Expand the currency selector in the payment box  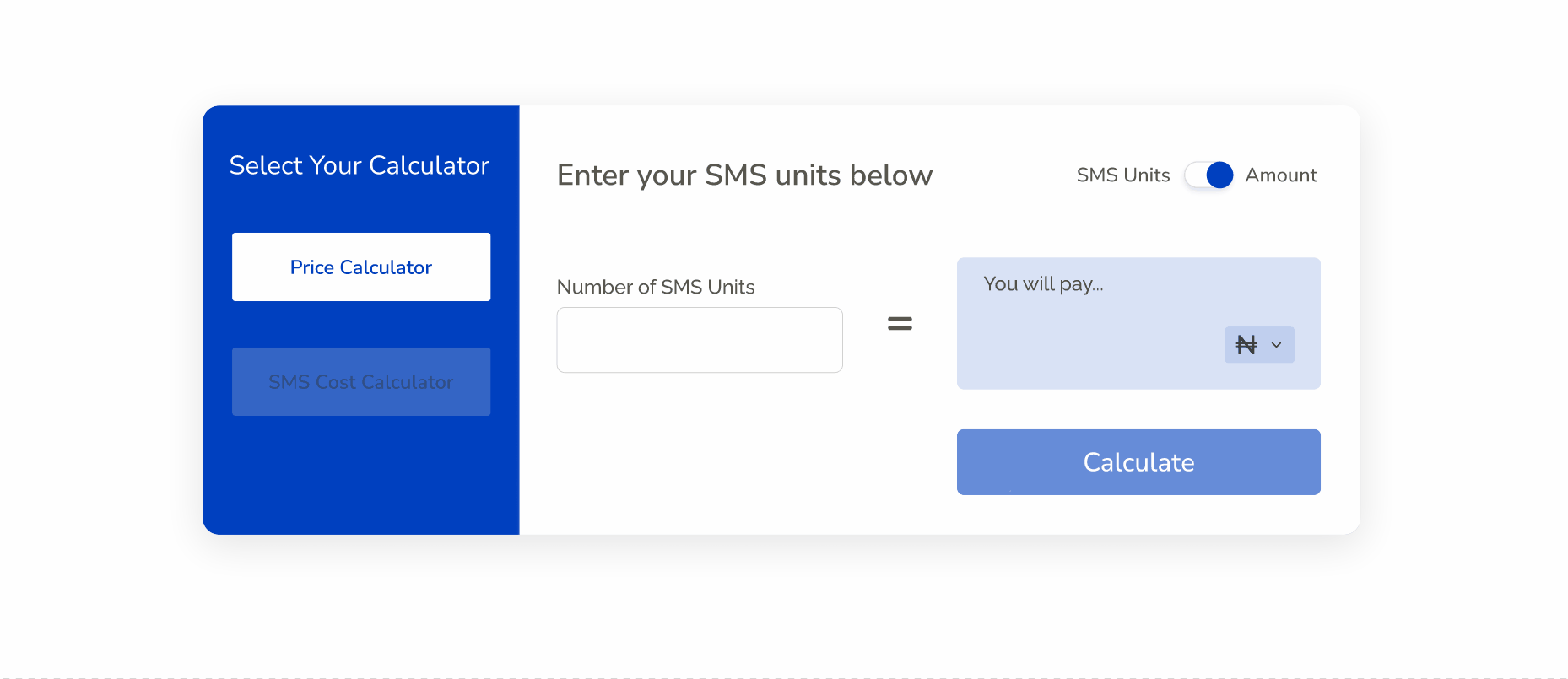1259,345
